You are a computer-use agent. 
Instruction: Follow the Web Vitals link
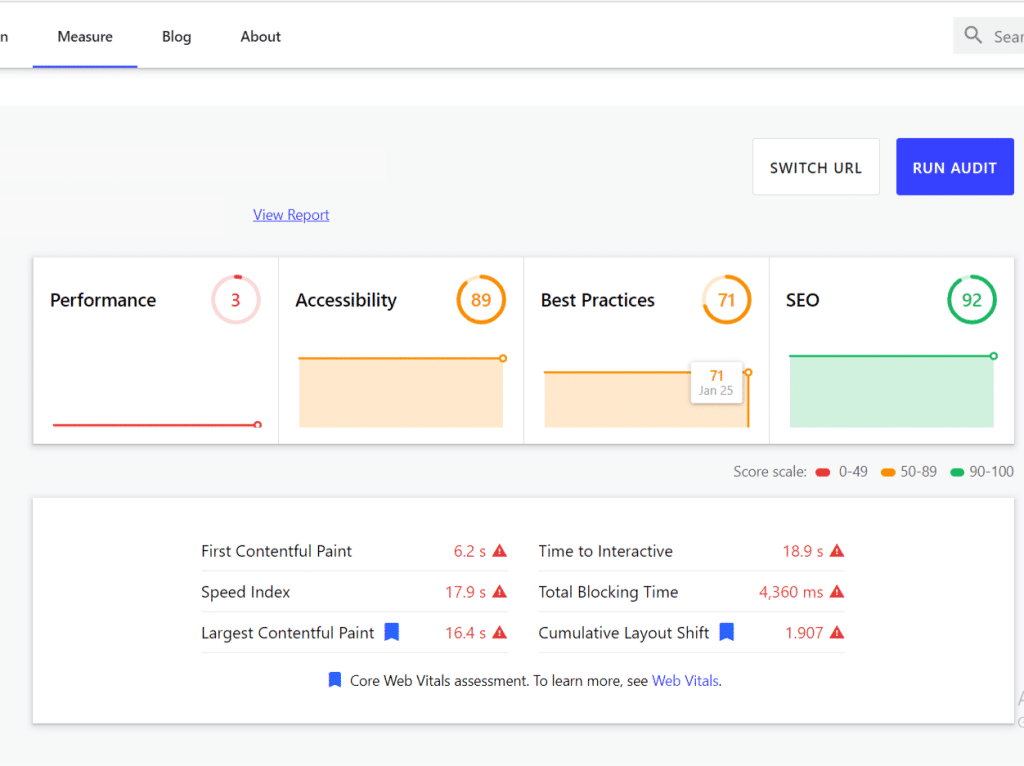tap(685, 681)
